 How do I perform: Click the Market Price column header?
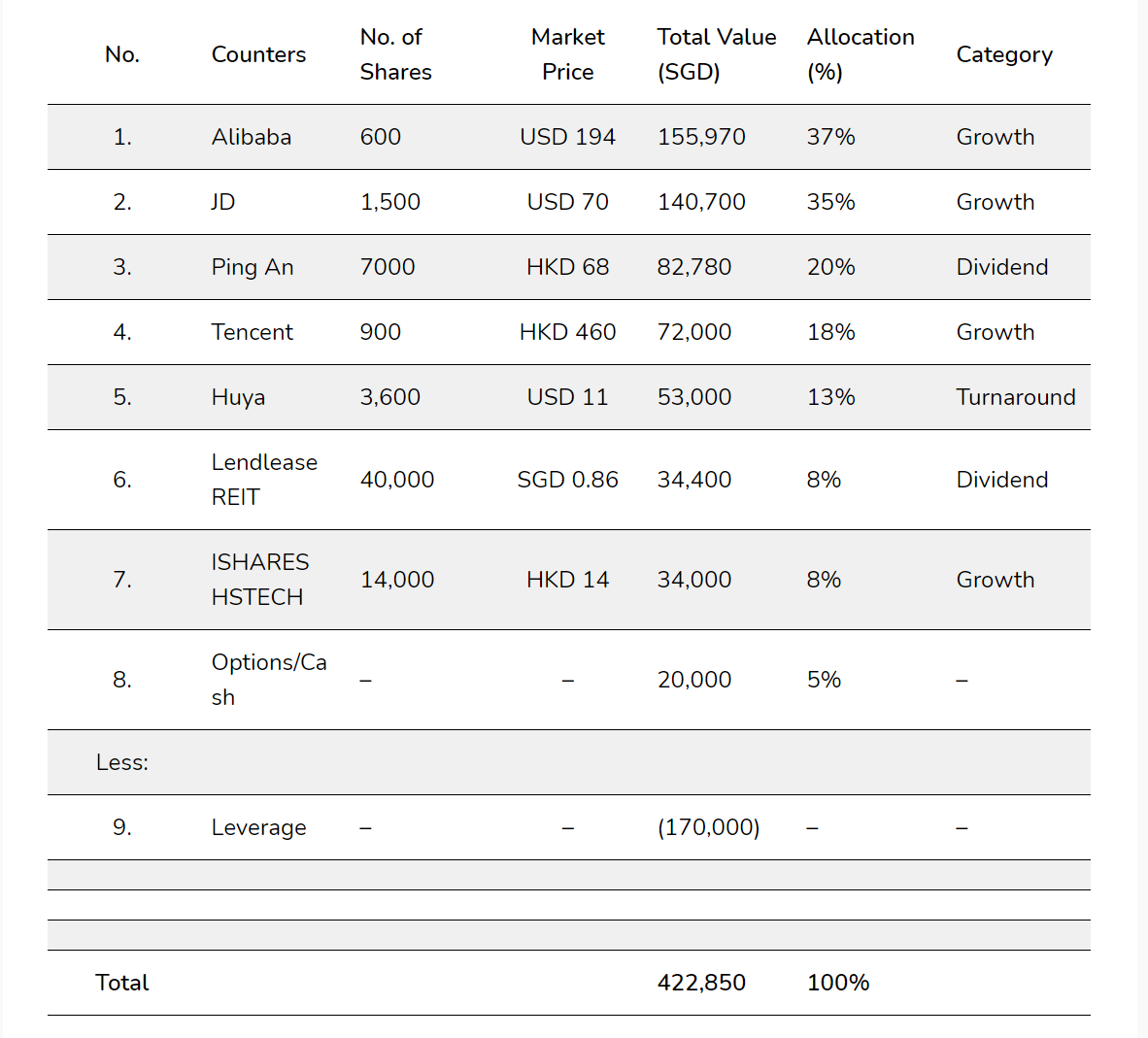click(567, 54)
